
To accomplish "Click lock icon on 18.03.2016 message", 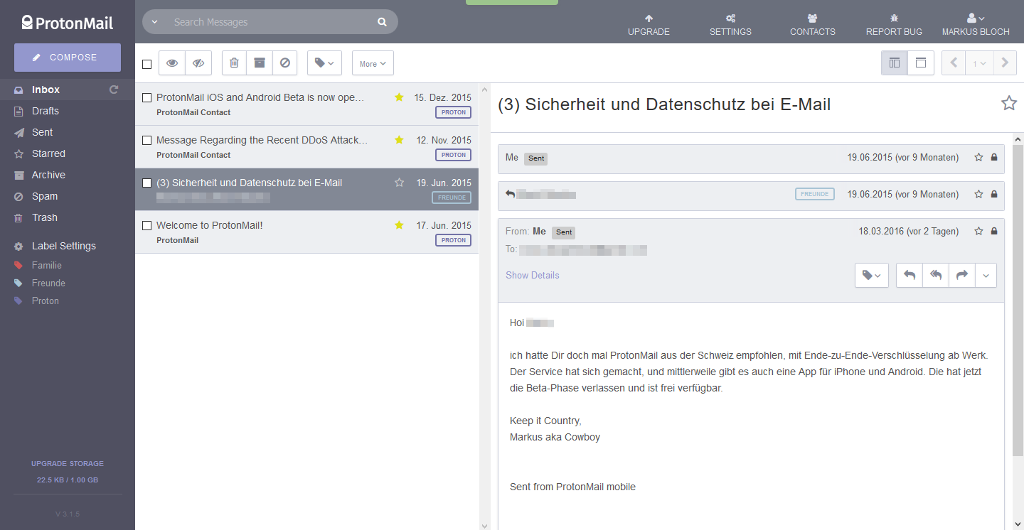I will click(994, 231).
